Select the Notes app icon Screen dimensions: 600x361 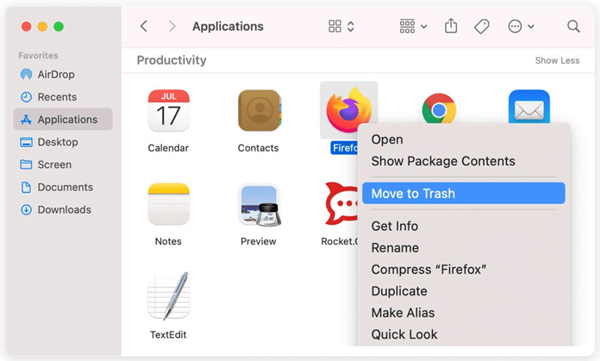point(168,204)
